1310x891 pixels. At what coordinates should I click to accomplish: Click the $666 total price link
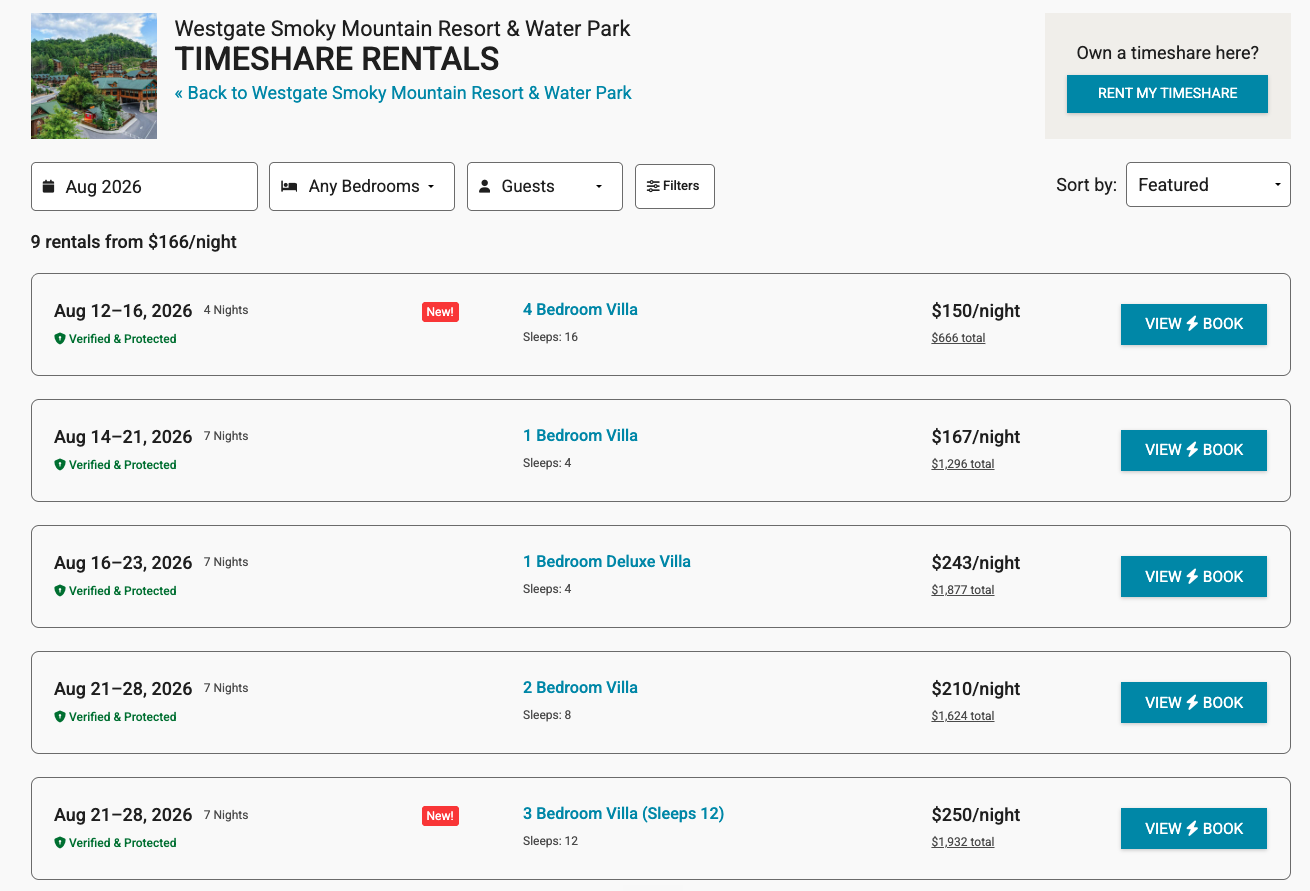[958, 338]
